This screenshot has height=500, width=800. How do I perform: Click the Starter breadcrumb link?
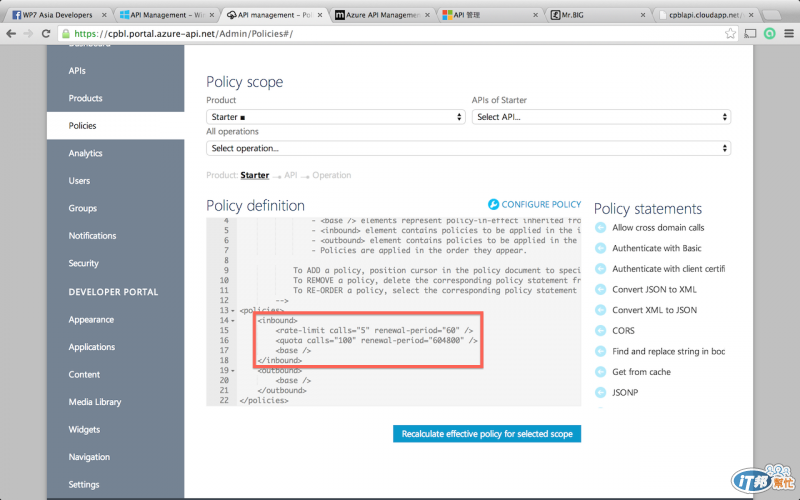(255, 175)
